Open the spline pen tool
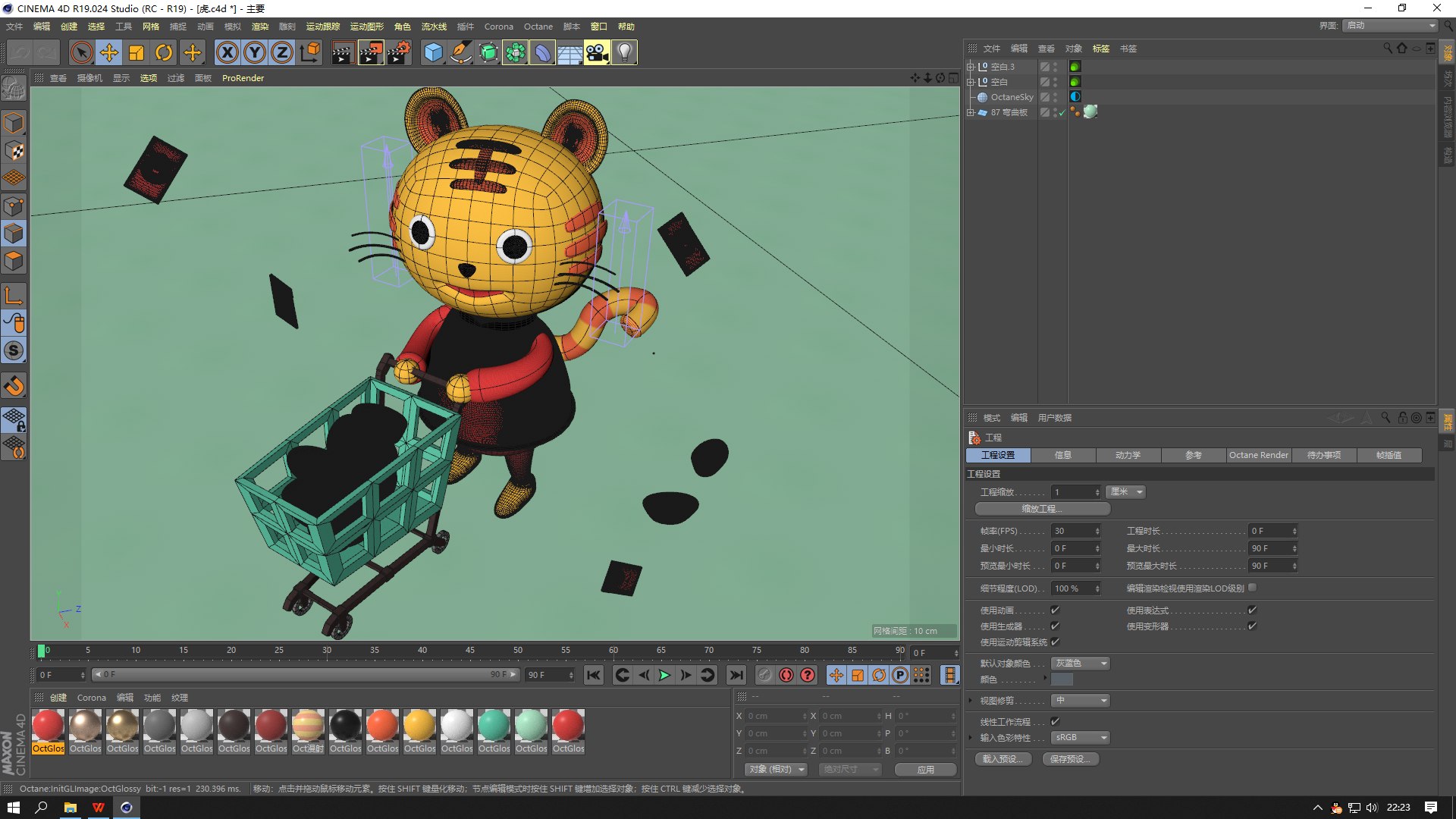The width and height of the screenshot is (1456, 819). point(460,52)
